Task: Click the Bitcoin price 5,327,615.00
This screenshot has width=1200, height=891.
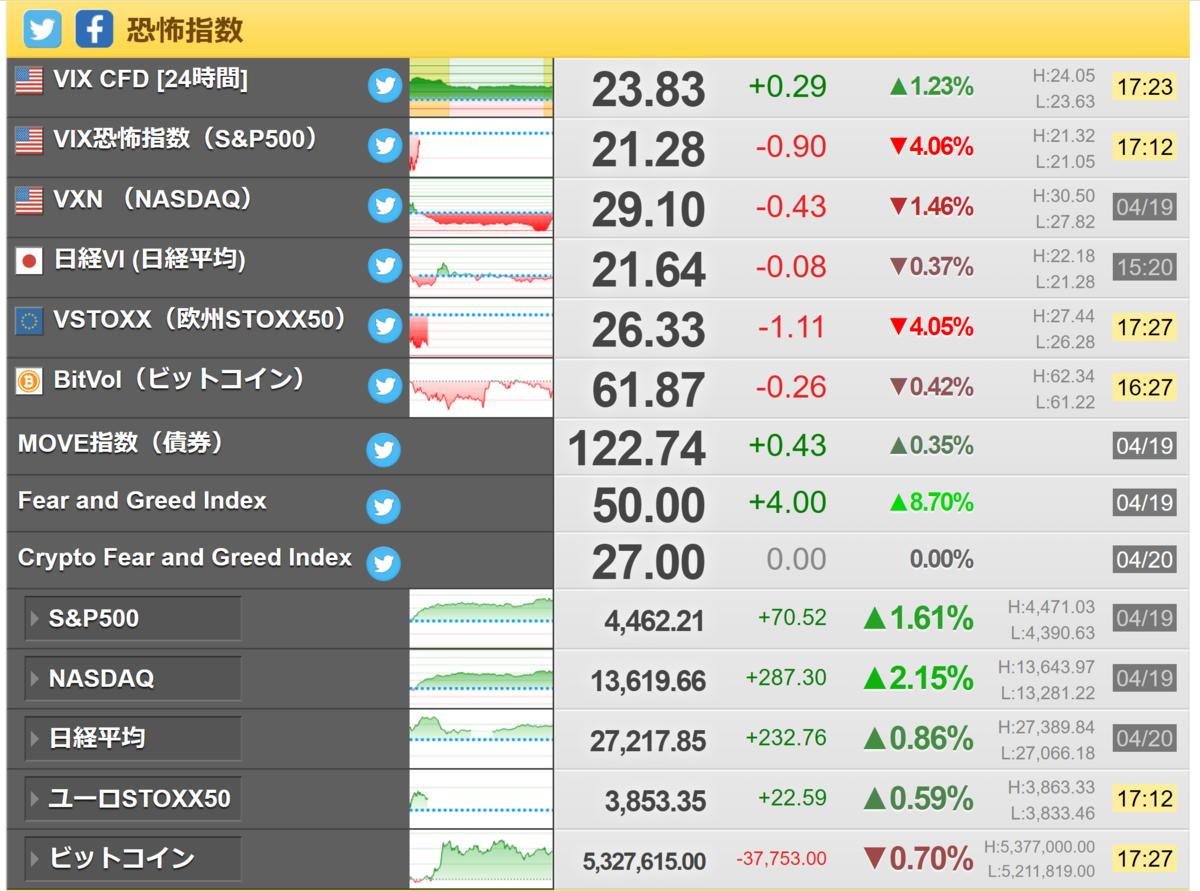Action: click(644, 861)
